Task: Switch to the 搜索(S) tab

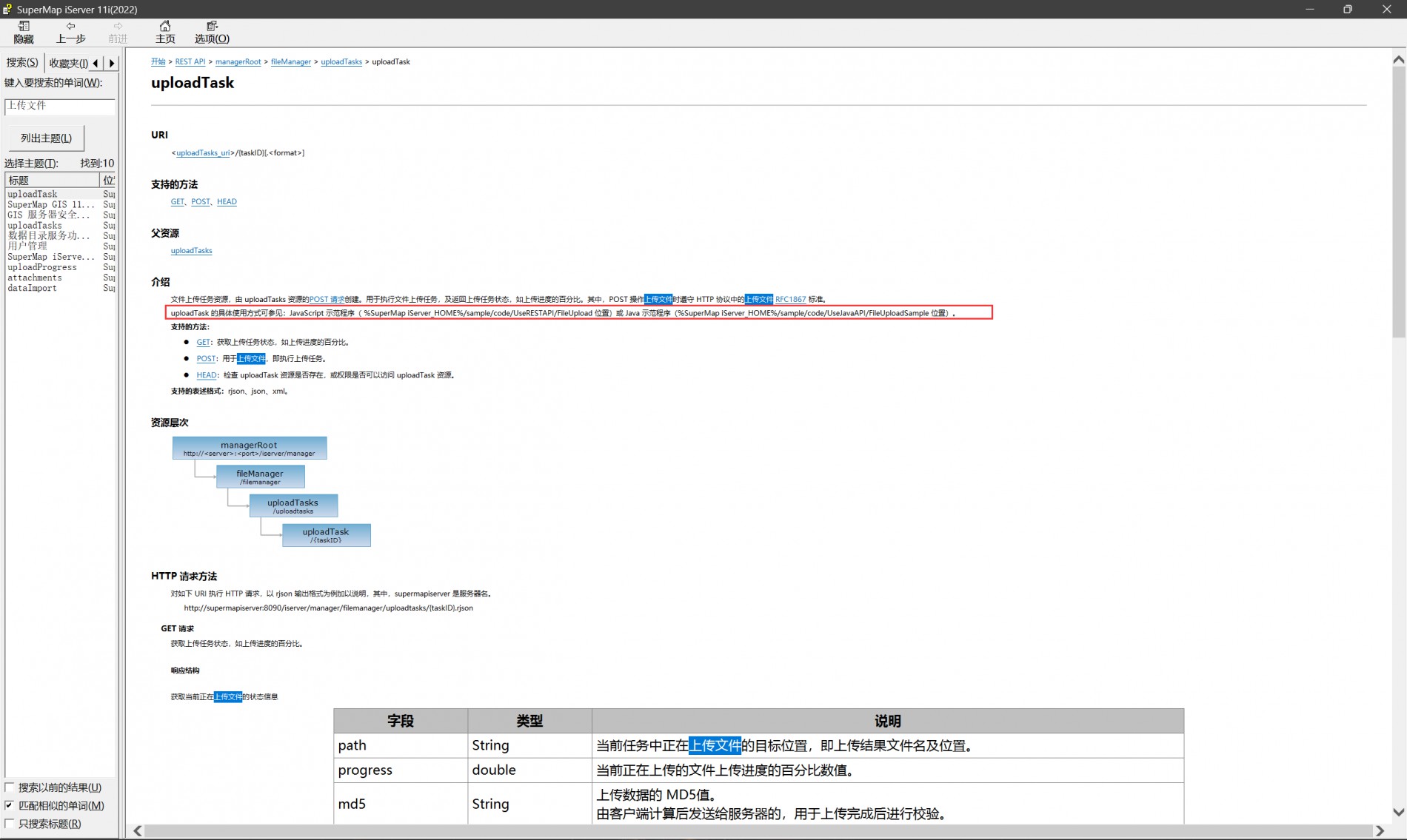Action: click(x=22, y=63)
